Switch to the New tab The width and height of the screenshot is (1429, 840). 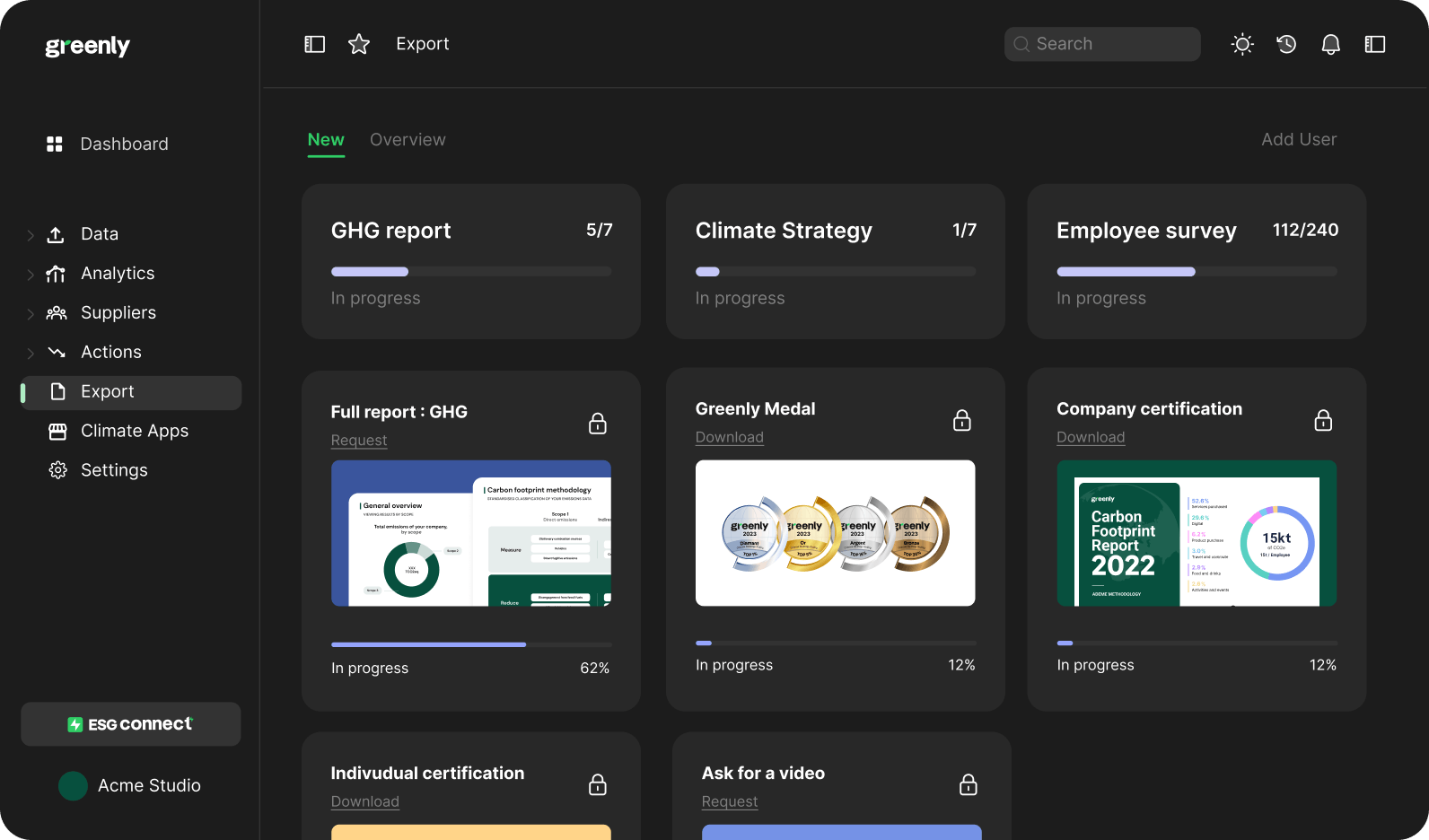pos(326,140)
